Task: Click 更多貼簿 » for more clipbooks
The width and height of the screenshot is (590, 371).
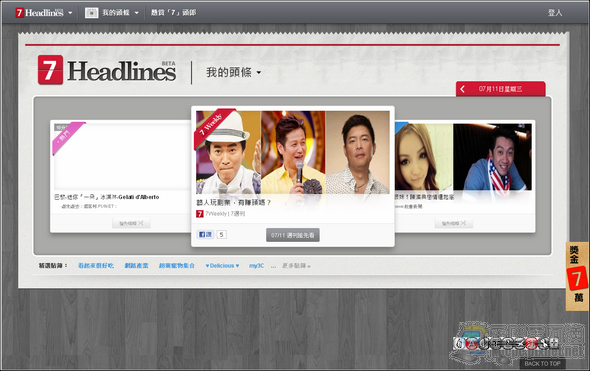Action: click(x=296, y=266)
